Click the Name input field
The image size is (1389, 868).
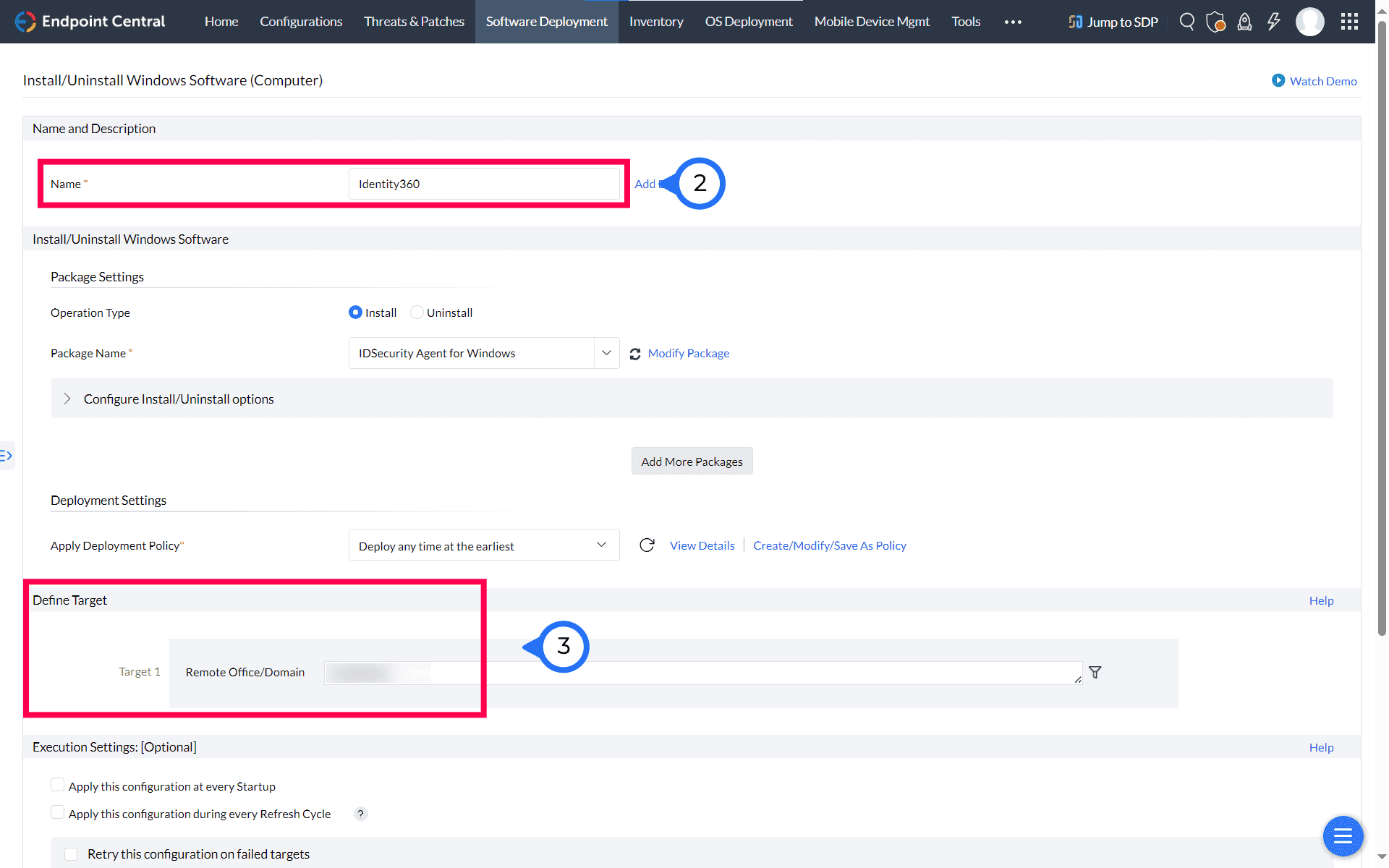(483, 184)
